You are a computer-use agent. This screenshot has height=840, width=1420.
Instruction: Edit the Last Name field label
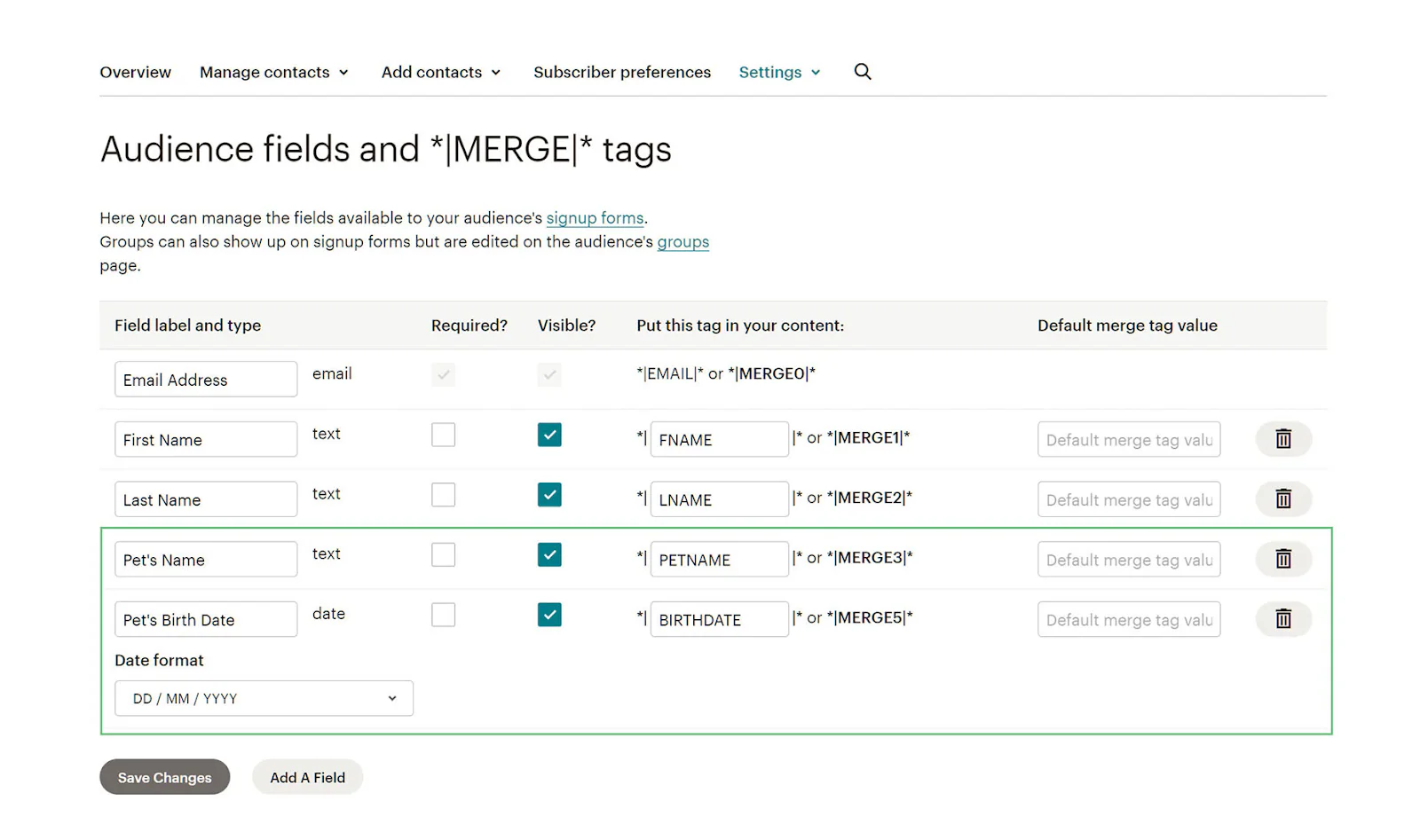(x=206, y=499)
